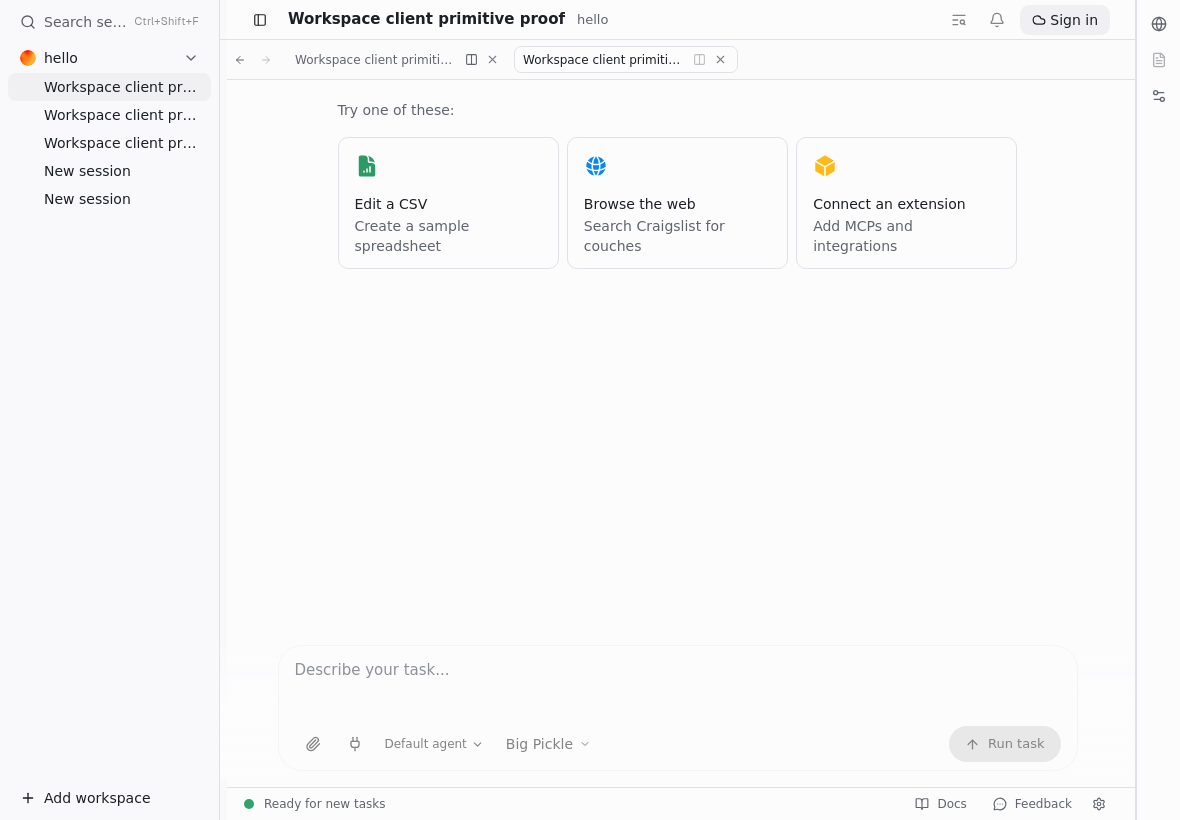Viewport: 1180px width, 820px height.
Task: Click the green CSV file icon
Action: [366, 166]
